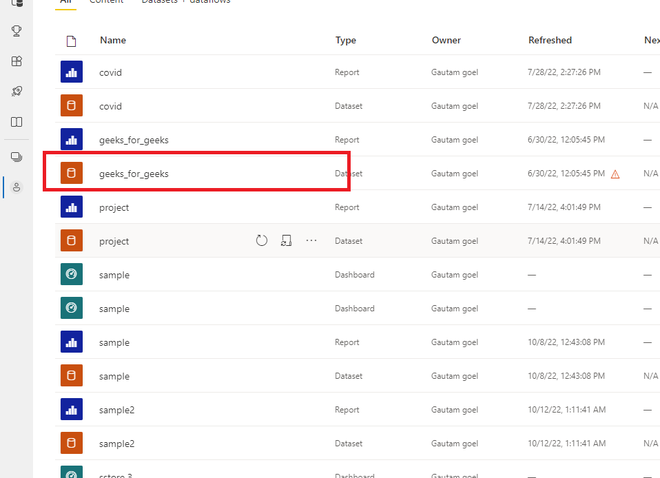Sort by the Refreshed column header
Screen dimensions: 660x478
[550, 40]
